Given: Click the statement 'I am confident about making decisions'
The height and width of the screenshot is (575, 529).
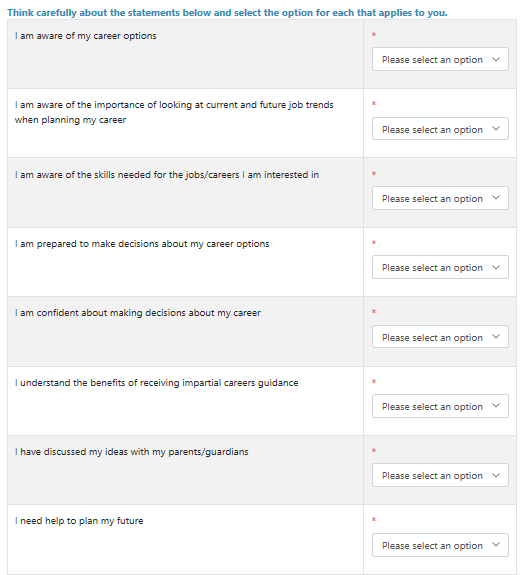Looking at the screenshot, I should click(x=137, y=313).
